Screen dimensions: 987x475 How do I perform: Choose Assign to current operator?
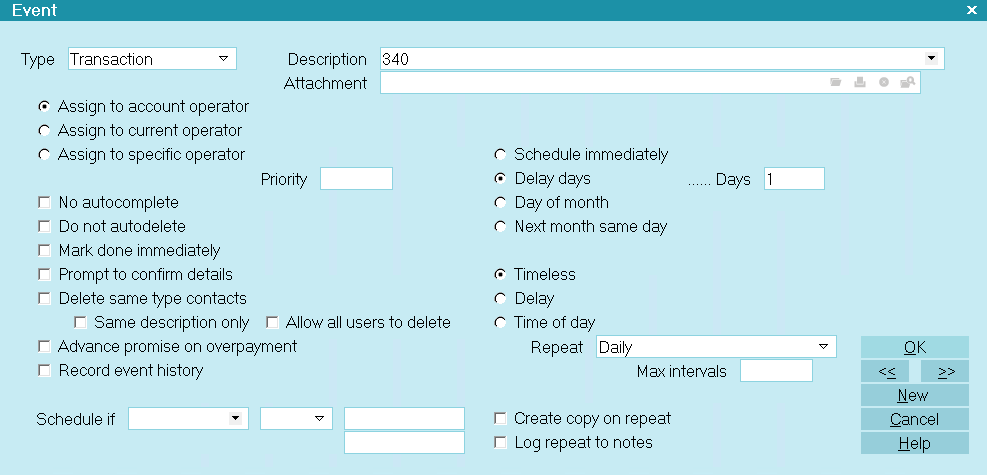[x=44, y=130]
